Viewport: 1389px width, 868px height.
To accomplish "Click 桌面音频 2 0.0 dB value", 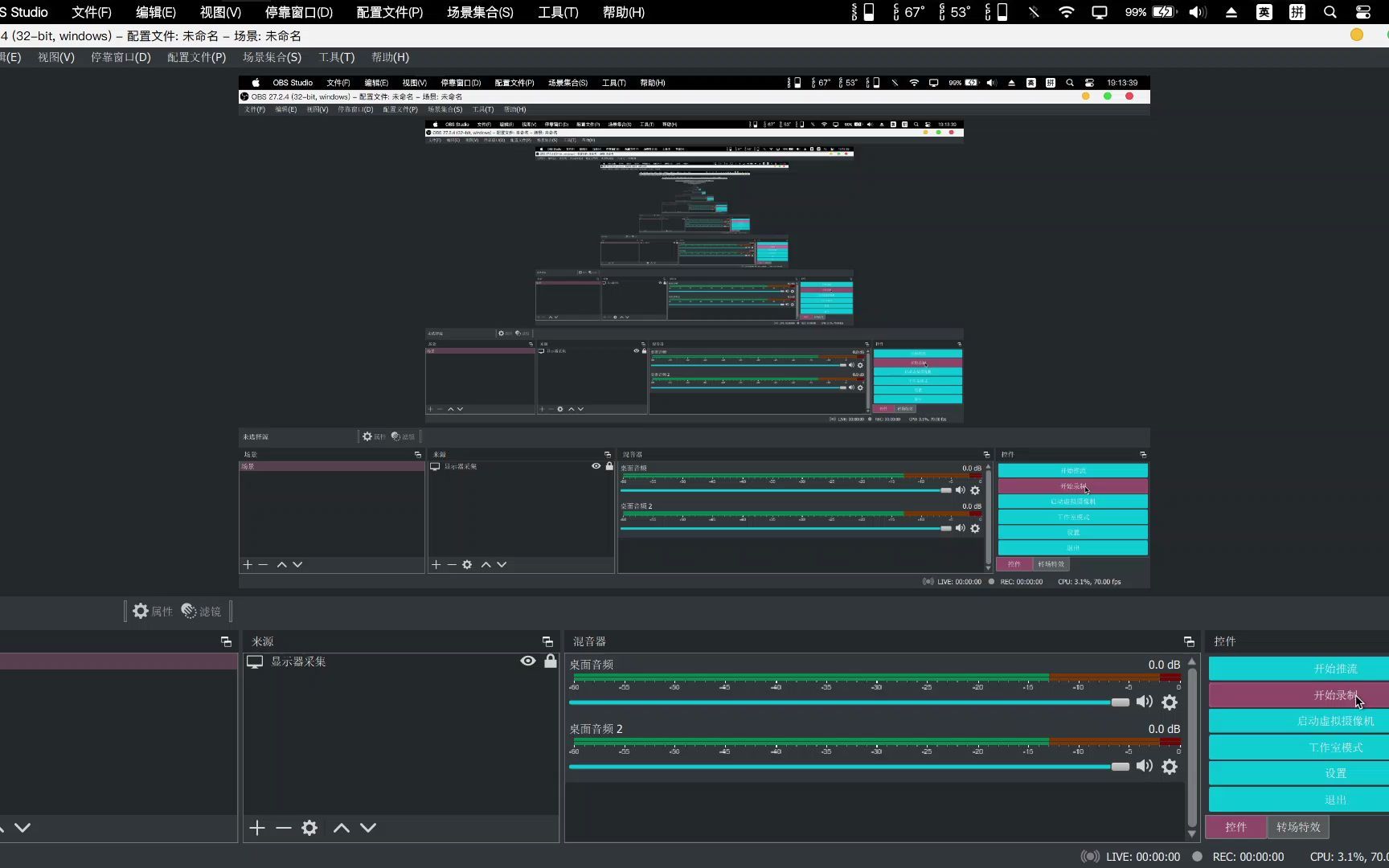I will (x=1164, y=729).
